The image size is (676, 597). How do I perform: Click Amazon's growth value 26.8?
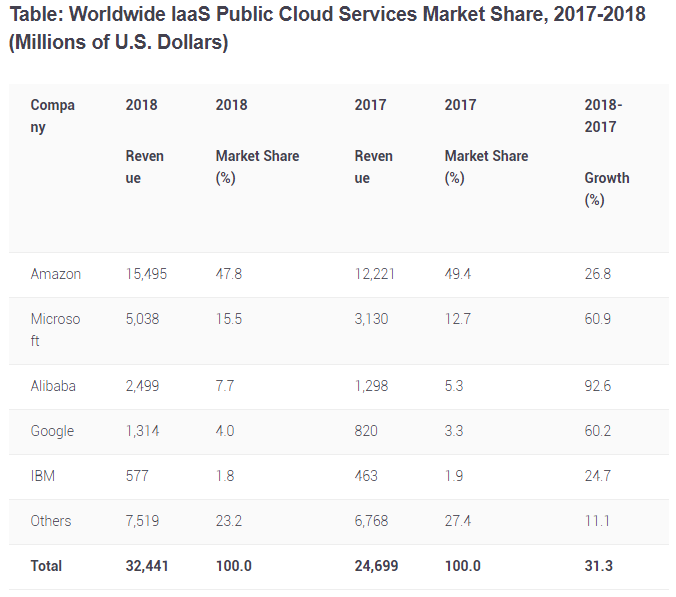[x=598, y=274]
